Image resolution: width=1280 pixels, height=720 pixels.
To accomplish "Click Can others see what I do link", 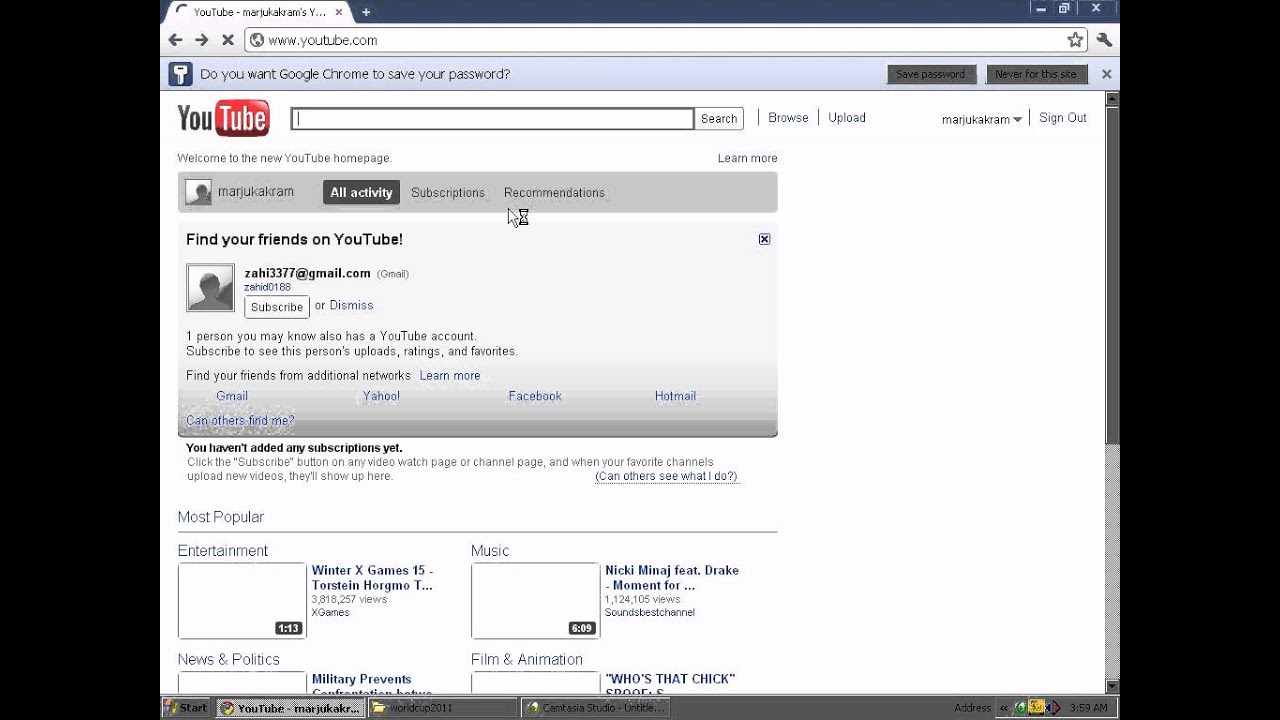I will (666, 476).
